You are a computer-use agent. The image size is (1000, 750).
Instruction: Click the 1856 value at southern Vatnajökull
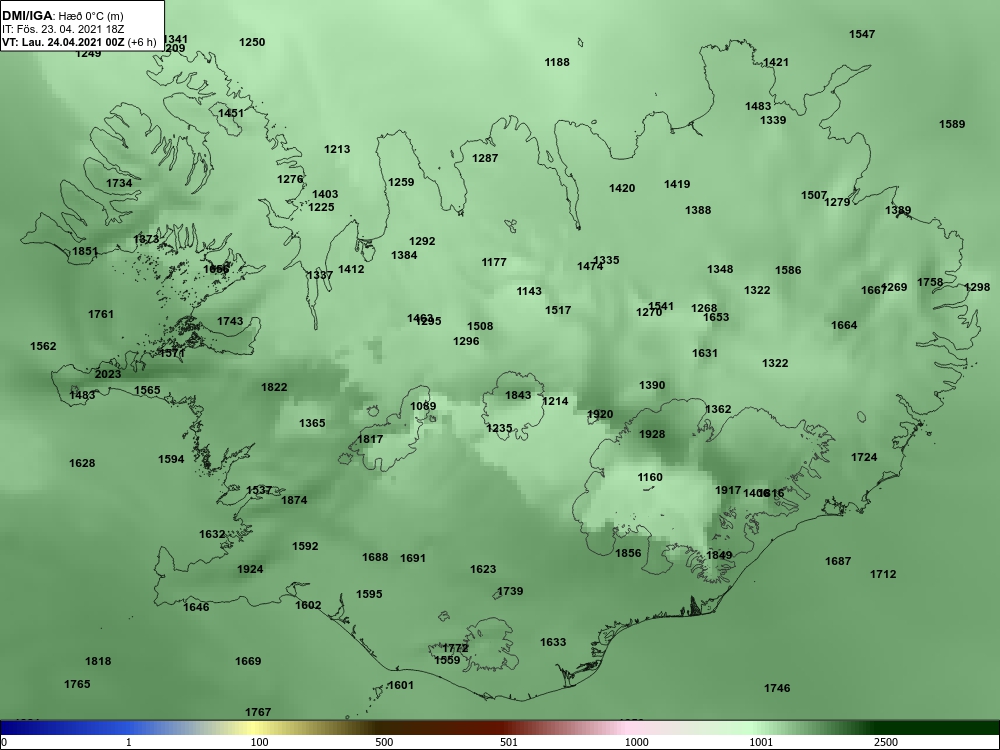click(628, 554)
